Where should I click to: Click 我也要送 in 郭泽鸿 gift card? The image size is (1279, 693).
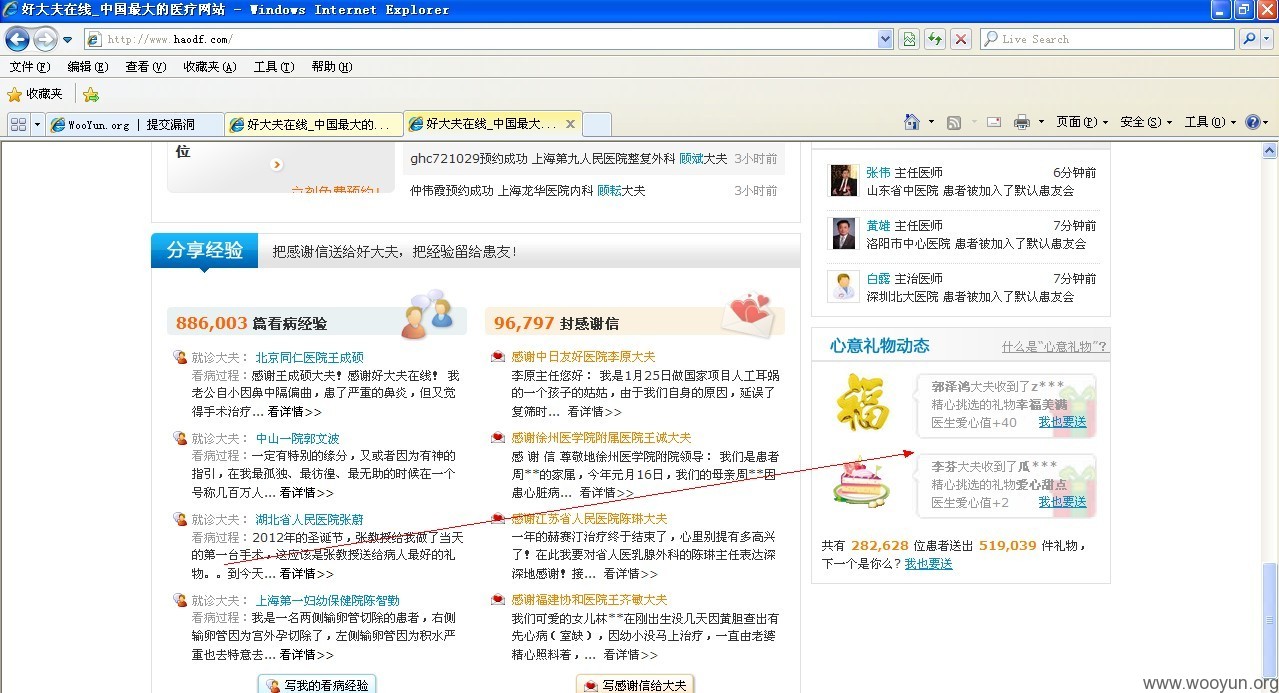pyautogui.click(x=1062, y=422)
